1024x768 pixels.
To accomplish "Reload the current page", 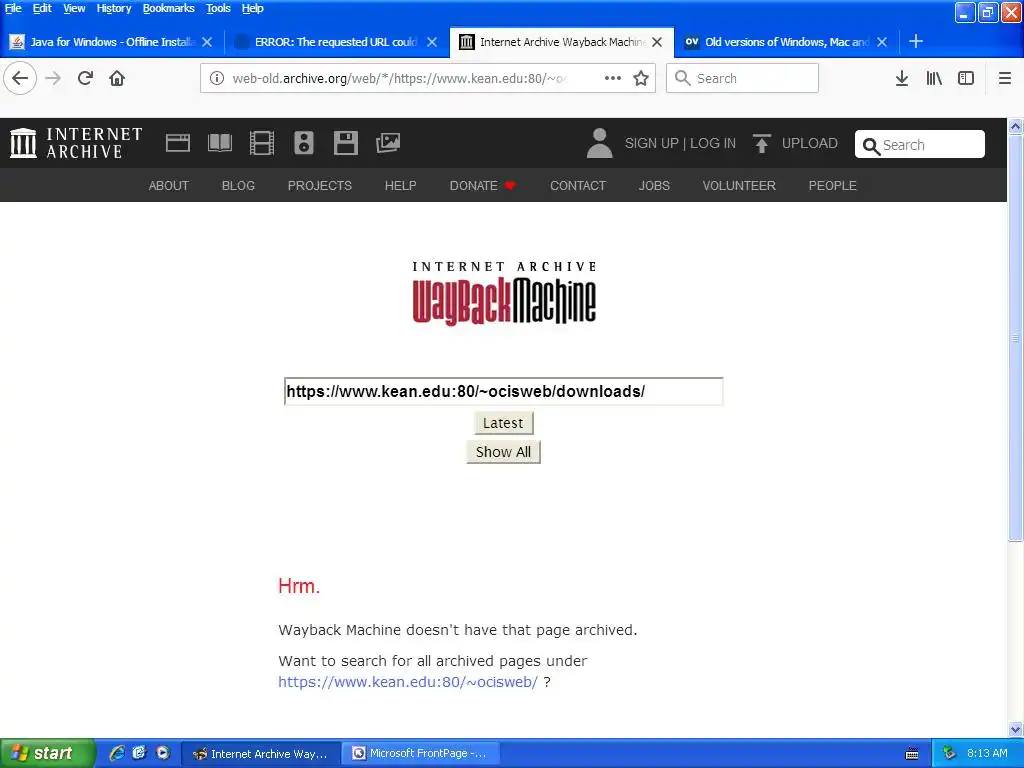I will point(85,78).
